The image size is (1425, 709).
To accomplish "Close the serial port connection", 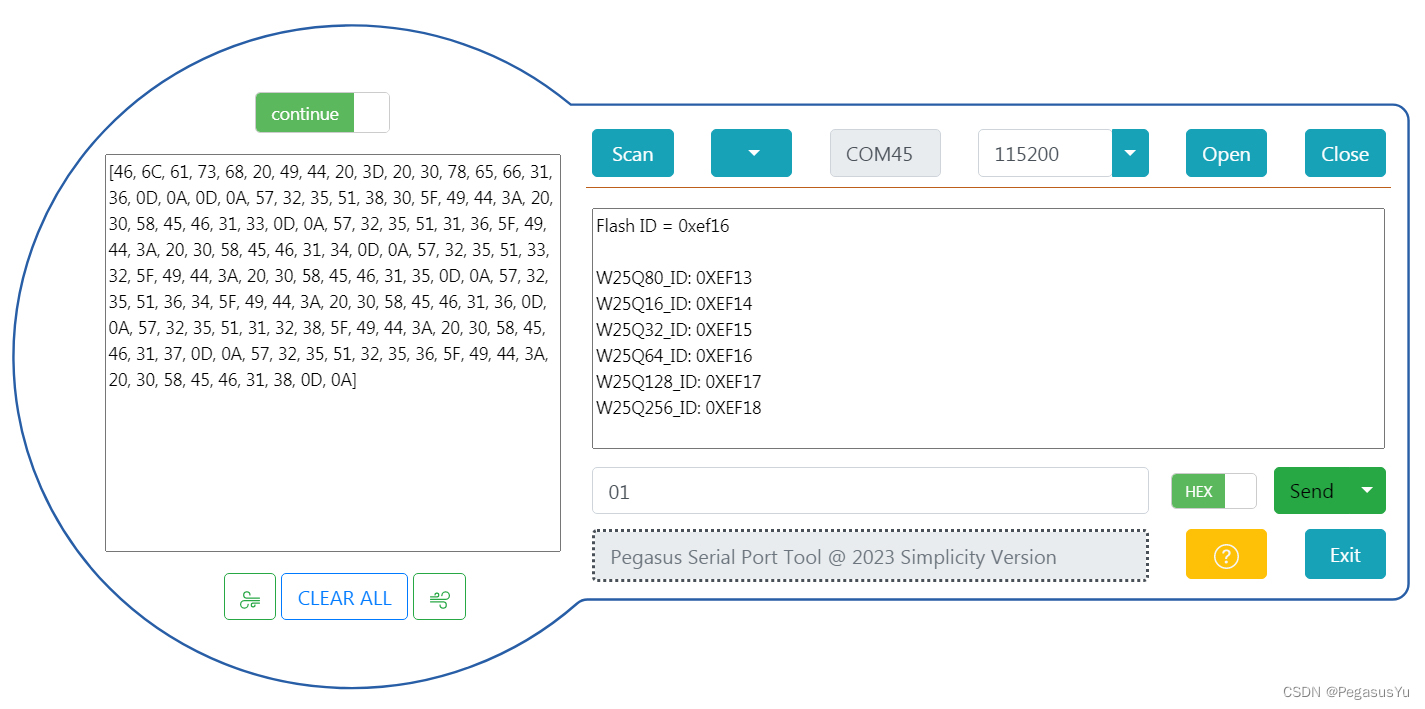I will pyautogui.click(x=1344, y=152).
